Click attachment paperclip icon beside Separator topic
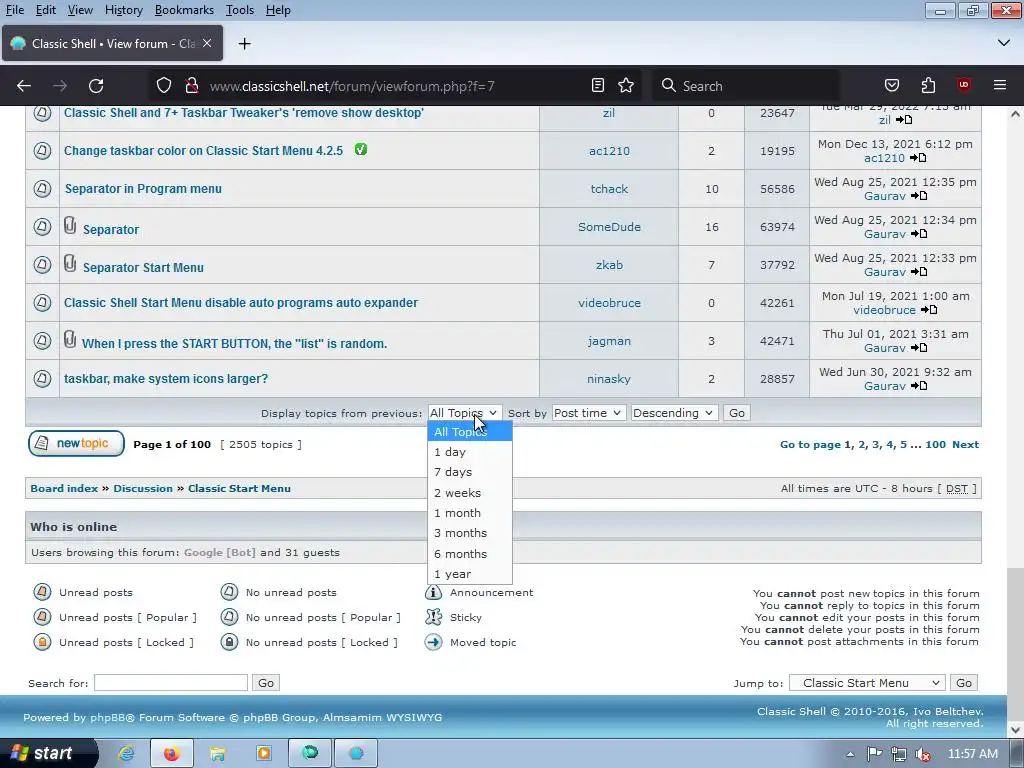Screen dimensions: 1024x768 point(70,226)
